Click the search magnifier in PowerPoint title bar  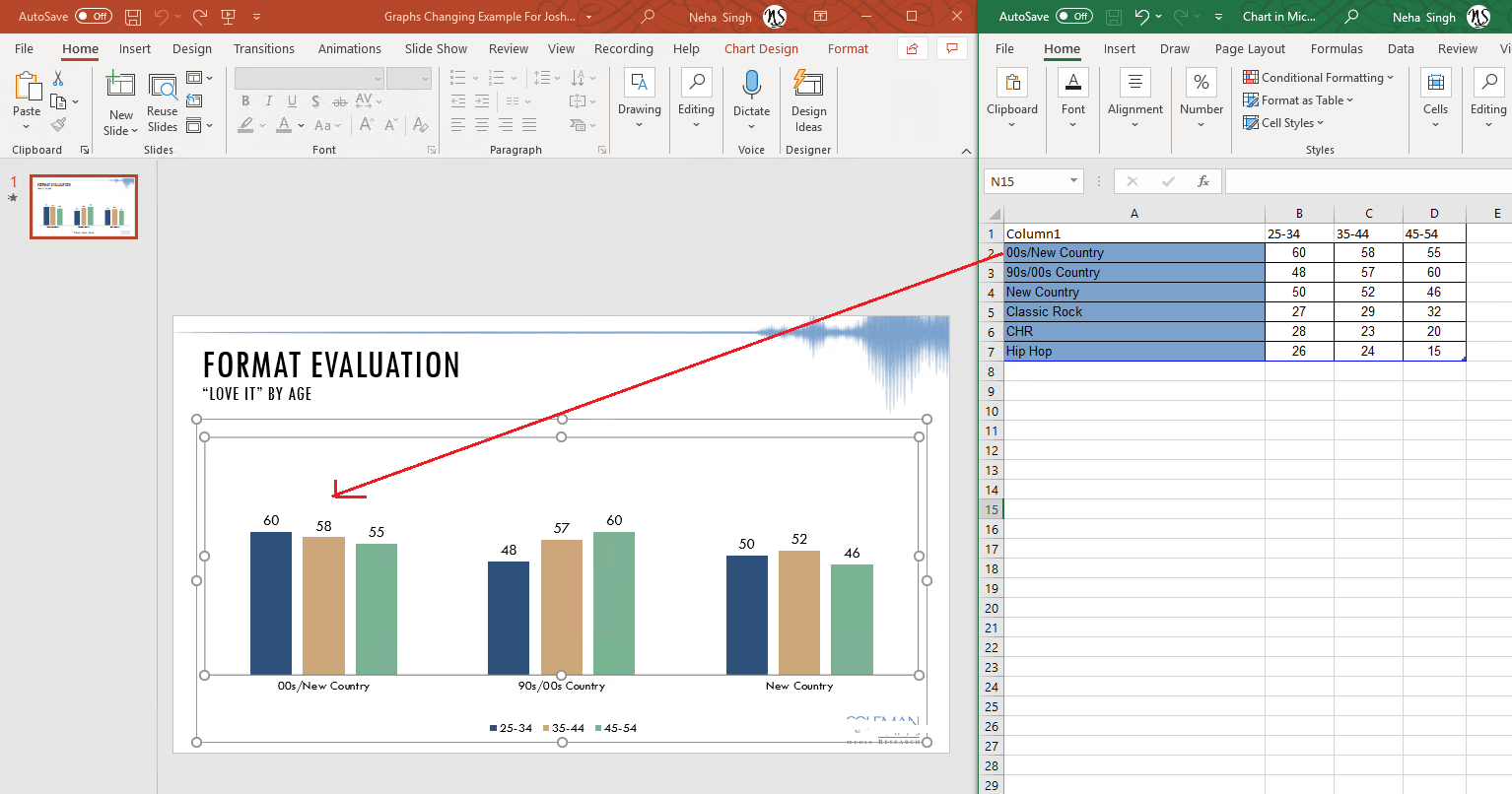click(648, 17)
